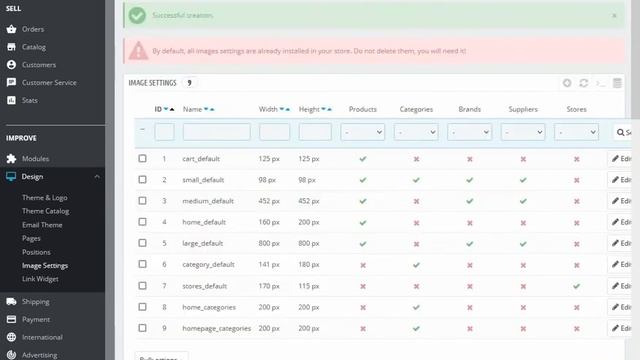The image size is (640, 360).
Task: Click the Search filter button
Action: (x=623, y=132)
